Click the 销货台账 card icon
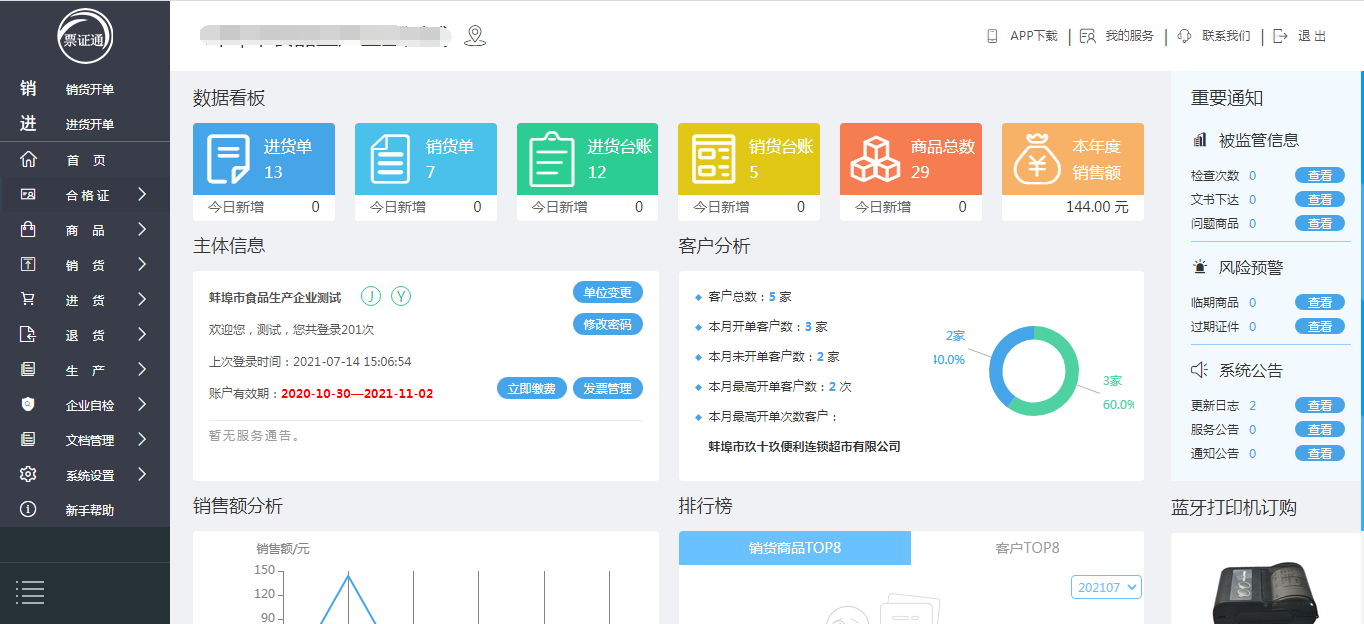This screenshot has height=624, width=1364. click(x=713, y=159)
